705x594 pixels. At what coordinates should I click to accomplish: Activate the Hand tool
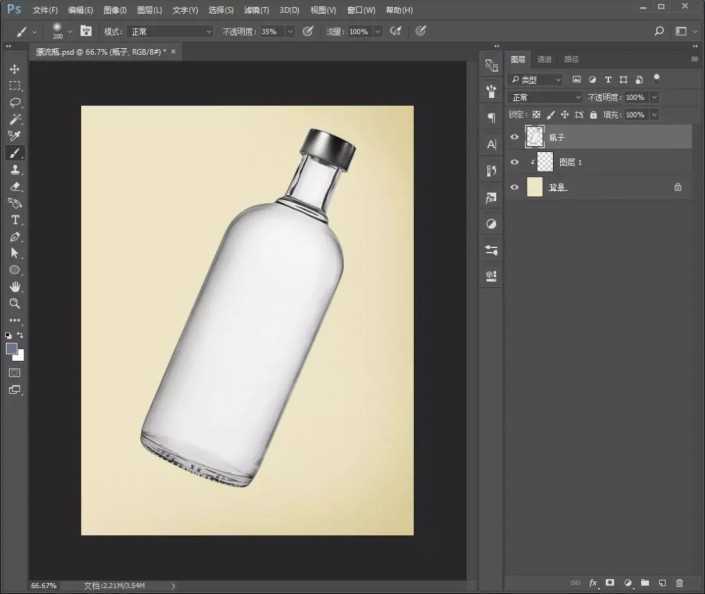click(15, 286)
